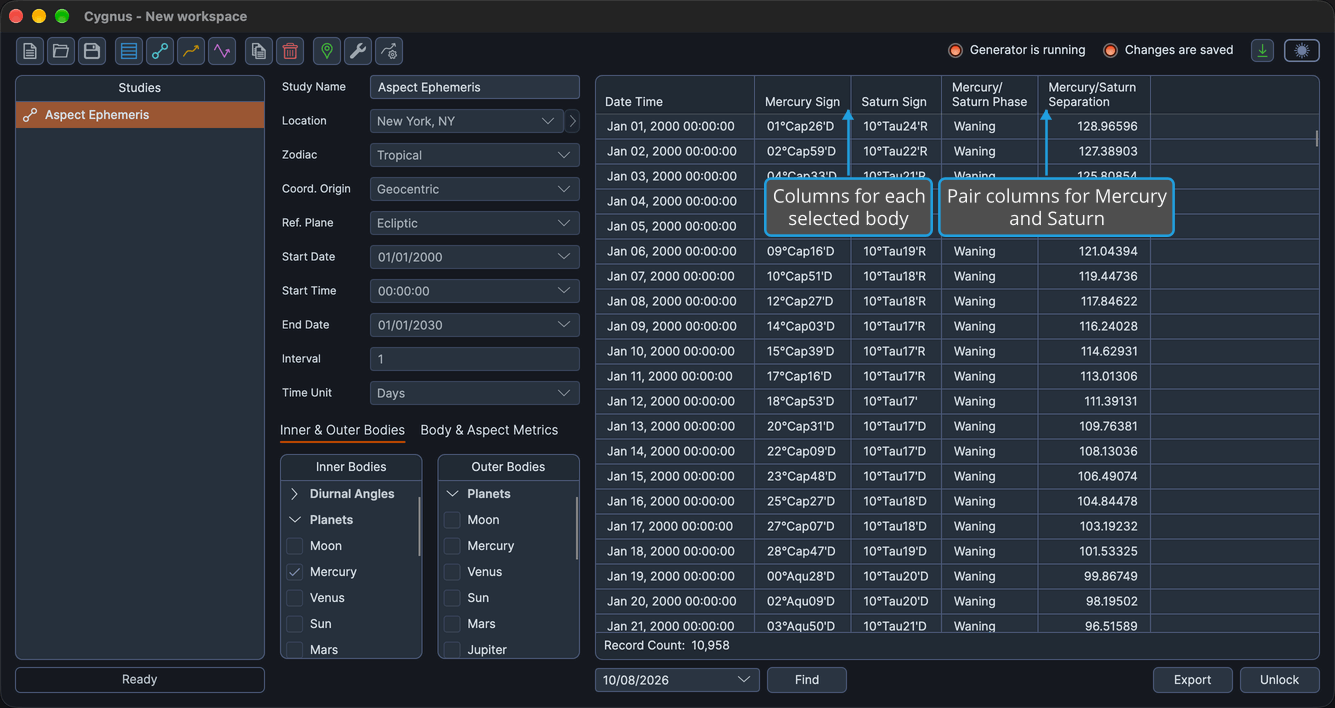Open the Coord. Origin dropdown
The width and height of the screenshot is (1335, 708).
click(x=475, y=189)
